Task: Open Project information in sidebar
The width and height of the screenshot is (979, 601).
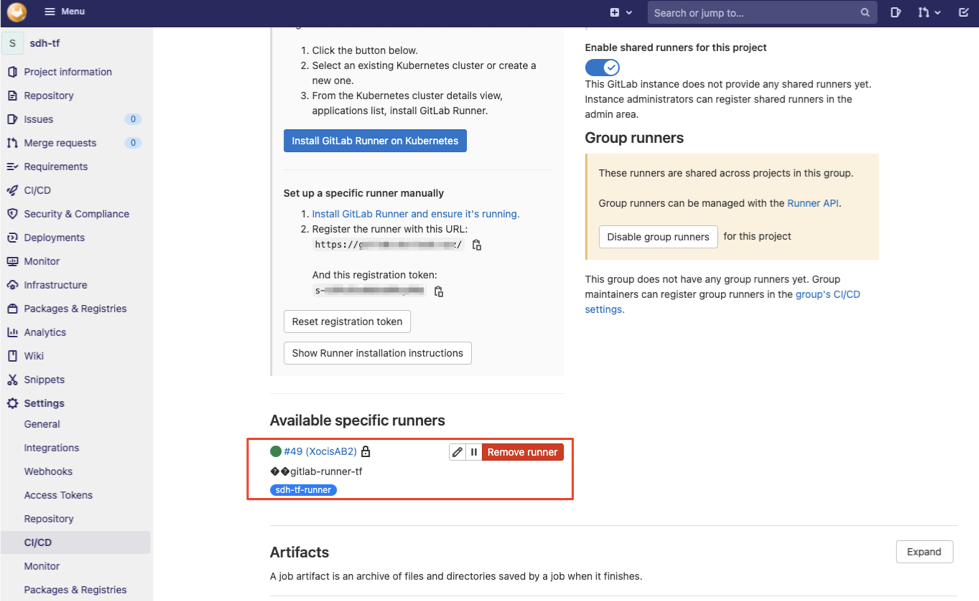Action: point(68,72)
